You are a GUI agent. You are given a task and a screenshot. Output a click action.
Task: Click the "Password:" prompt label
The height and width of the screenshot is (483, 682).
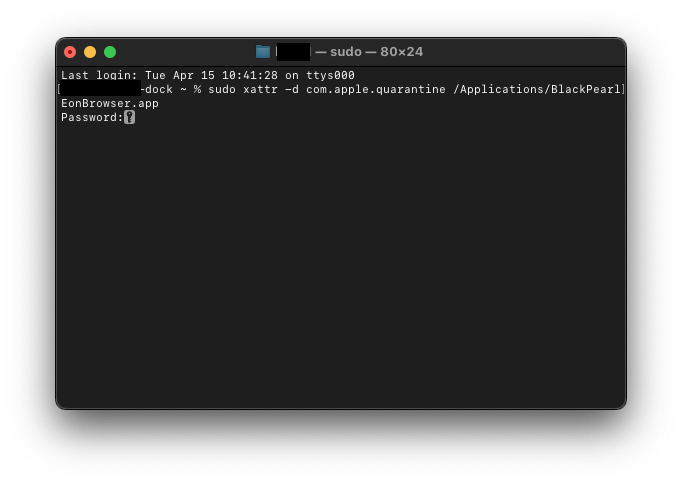92,118
